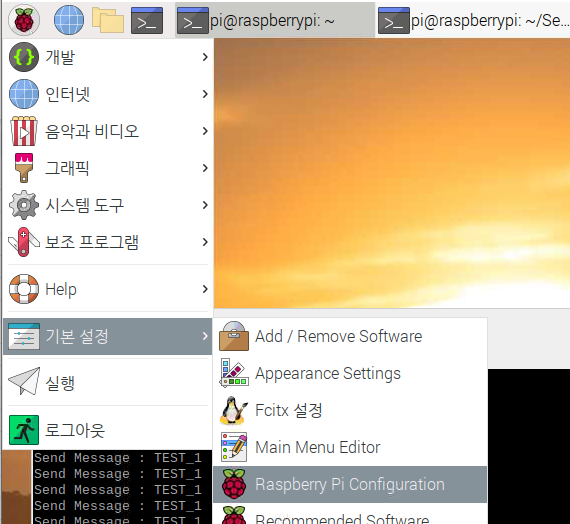This screenshot has width=570, height=524.
Task: Click the first Send Message : TEST_1 terminal line
Action: [118, 457]
